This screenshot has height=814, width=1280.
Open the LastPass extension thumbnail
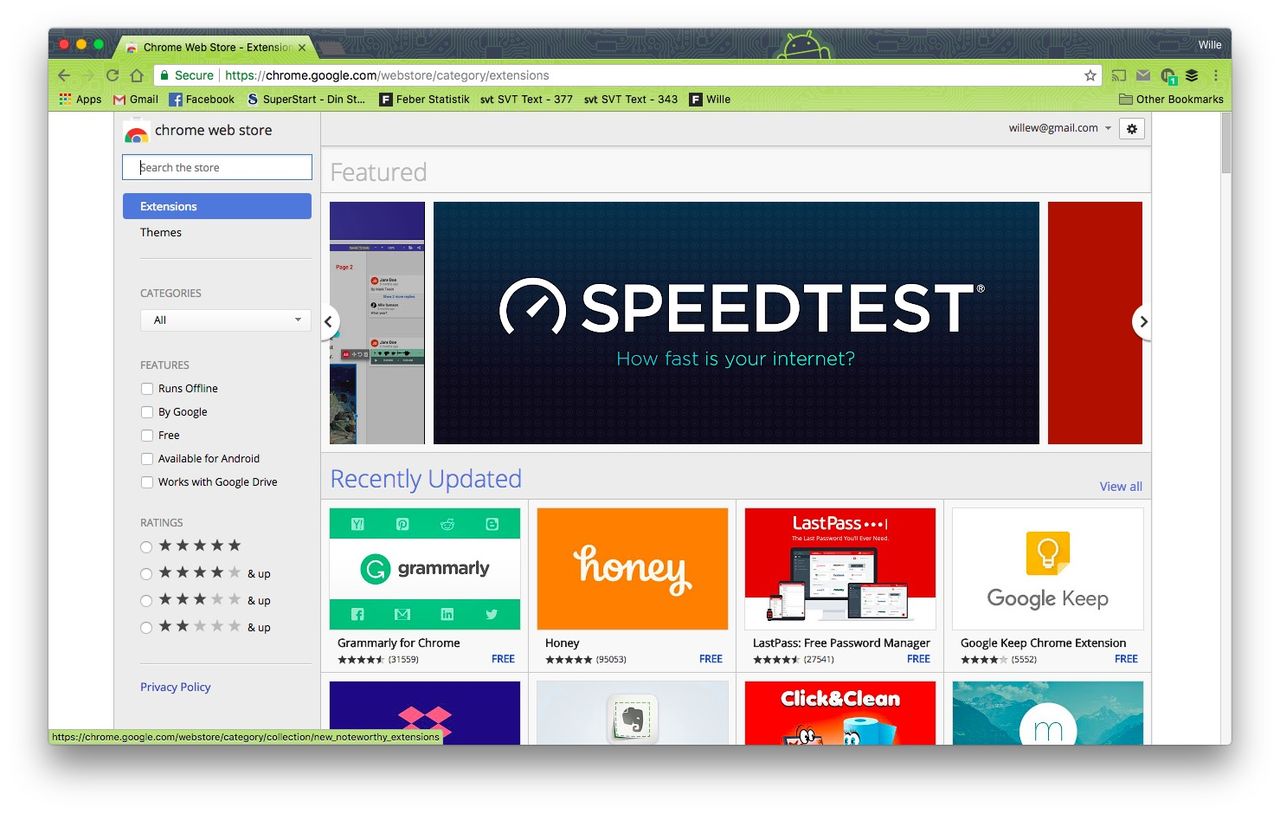840,569
